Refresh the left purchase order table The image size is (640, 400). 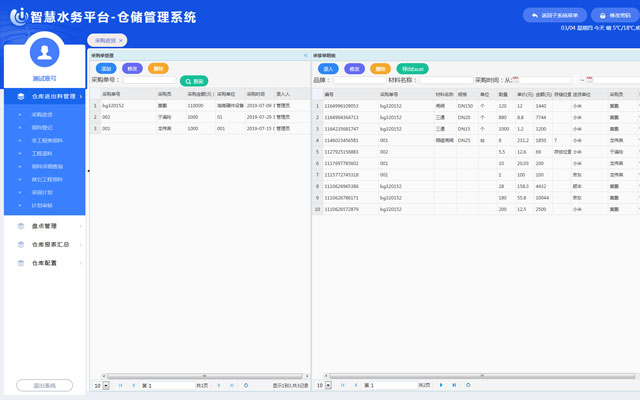point(247,385)
